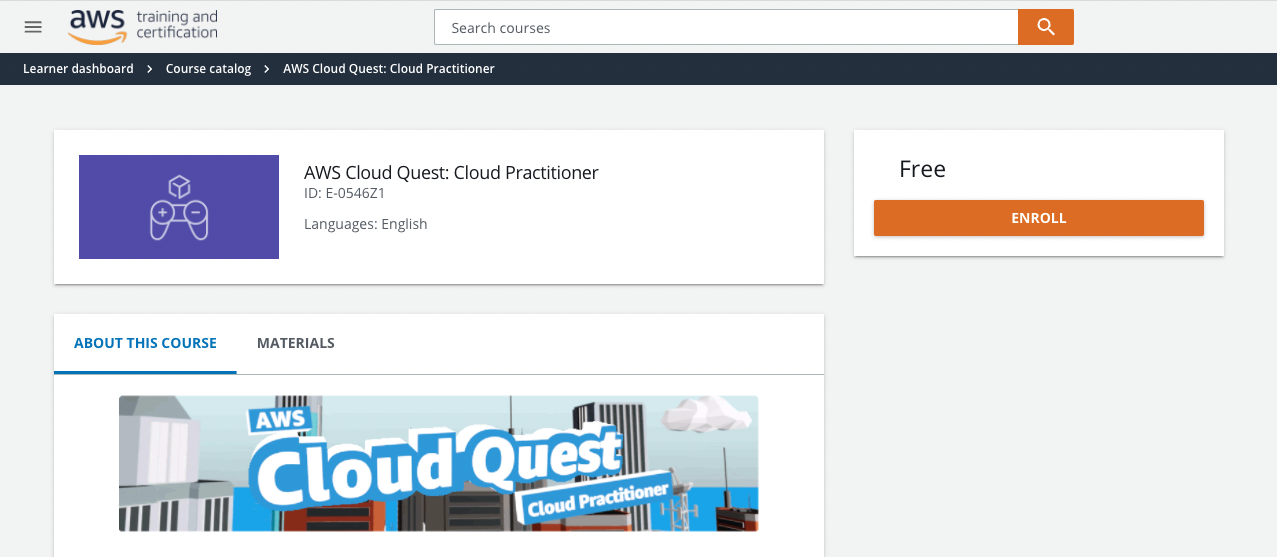Image resolution: width=1277 pixels, height=557 pixels.
Task: Click the chevron after Course catalog
Action: coord(267,69)
